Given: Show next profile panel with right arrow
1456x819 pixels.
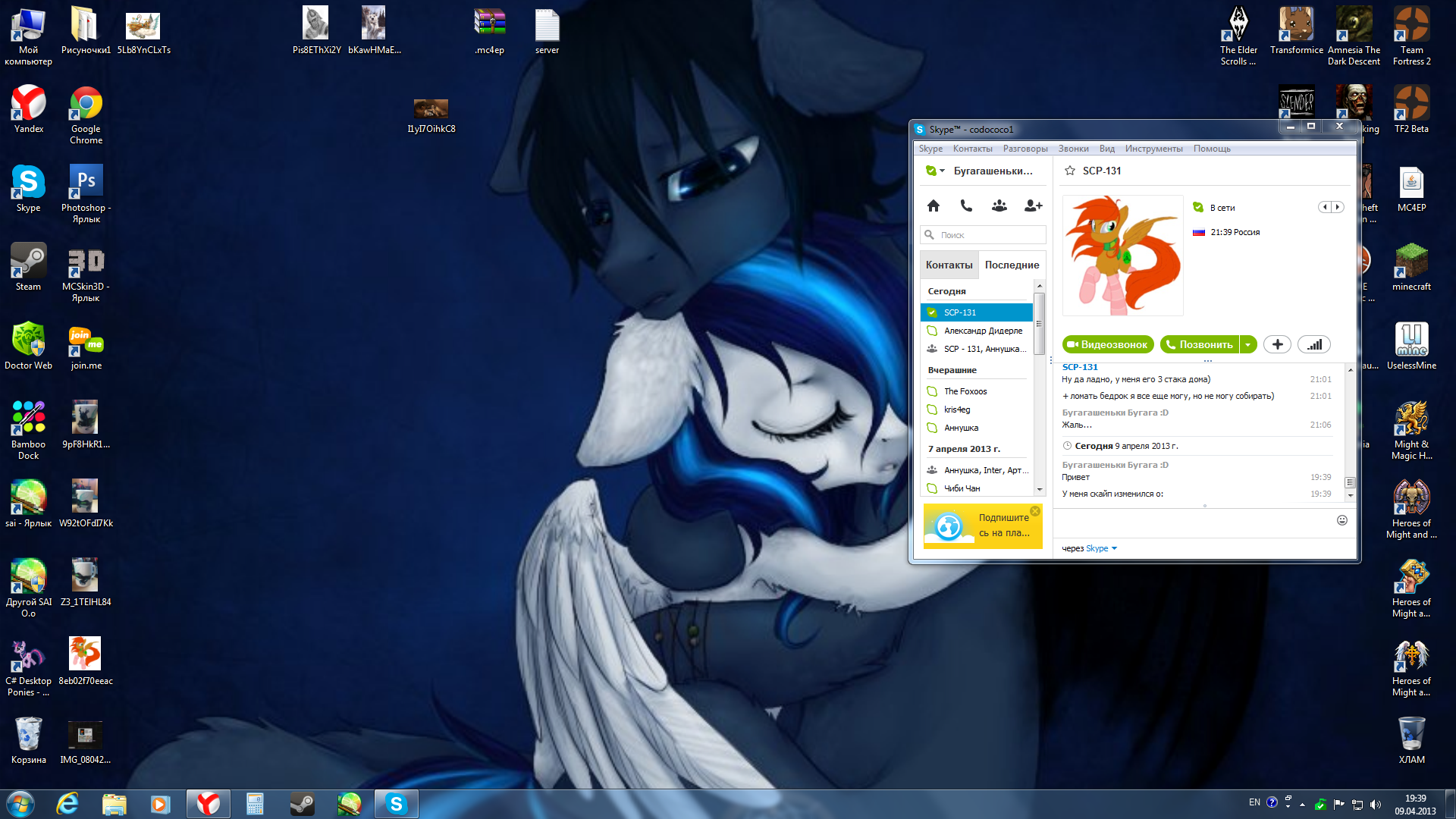Looking at the screenshot, I should [x=1338, y=207].
